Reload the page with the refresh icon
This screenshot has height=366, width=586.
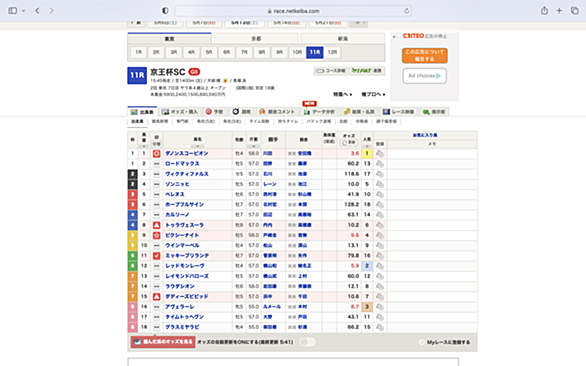(x=407, y=11)
